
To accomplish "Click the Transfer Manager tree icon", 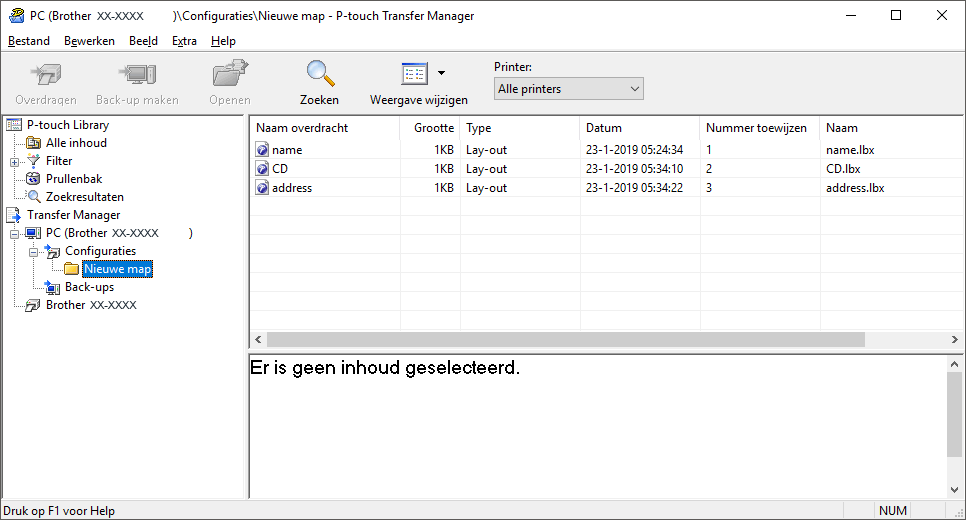I will click(14, 214).
